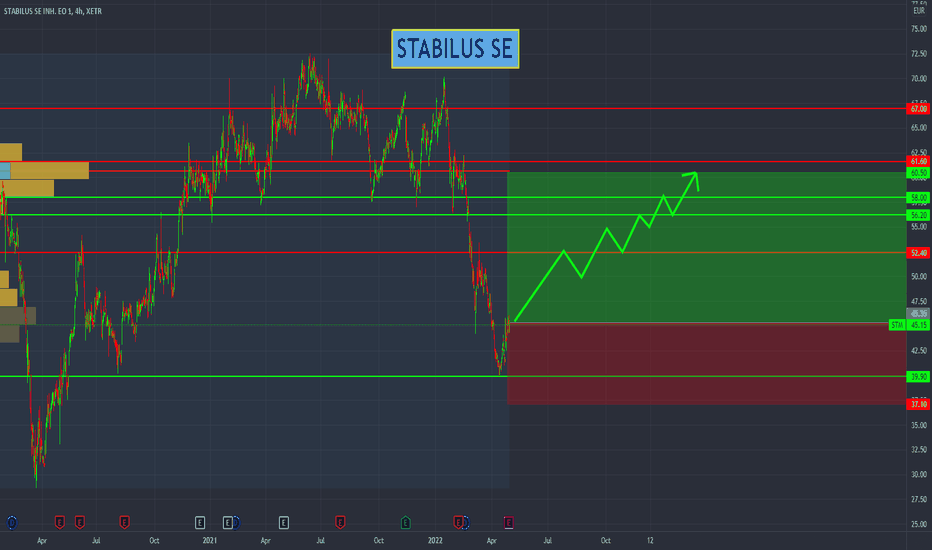The height and width of the screenshot is (550, 932).
Task: Click the 2021 label on time axis
Action: tap(209, 540)
